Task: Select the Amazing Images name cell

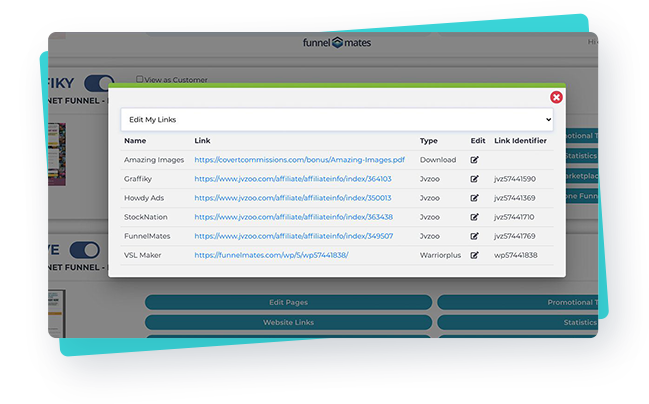Action: 154,160
